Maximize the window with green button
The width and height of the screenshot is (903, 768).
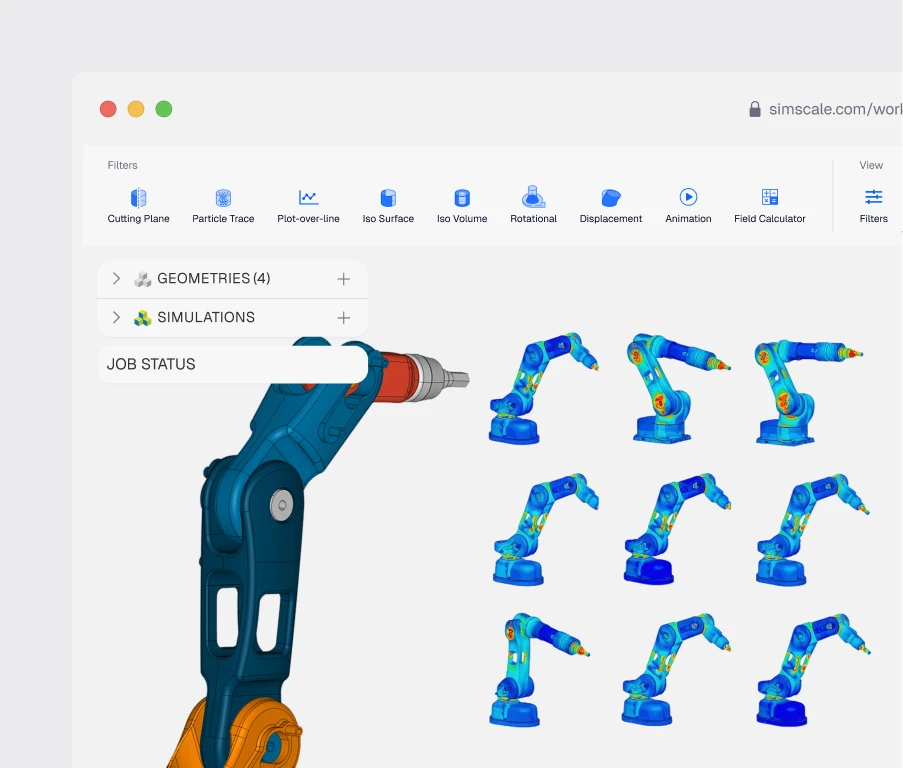[x=164, y=109]
